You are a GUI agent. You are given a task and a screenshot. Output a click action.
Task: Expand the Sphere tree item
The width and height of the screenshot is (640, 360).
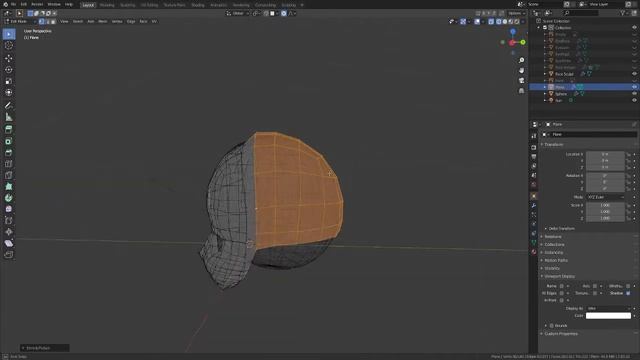(545, 94)
